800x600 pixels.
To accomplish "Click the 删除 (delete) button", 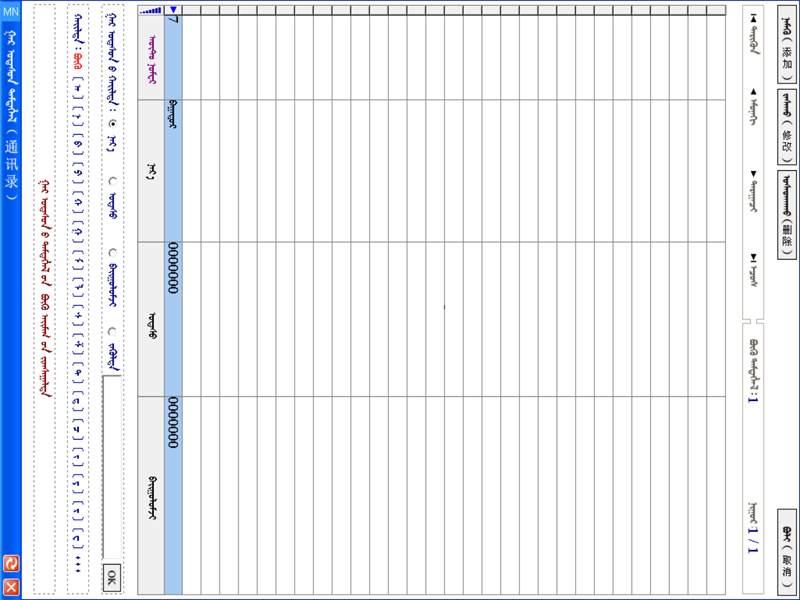I will 787,214.
